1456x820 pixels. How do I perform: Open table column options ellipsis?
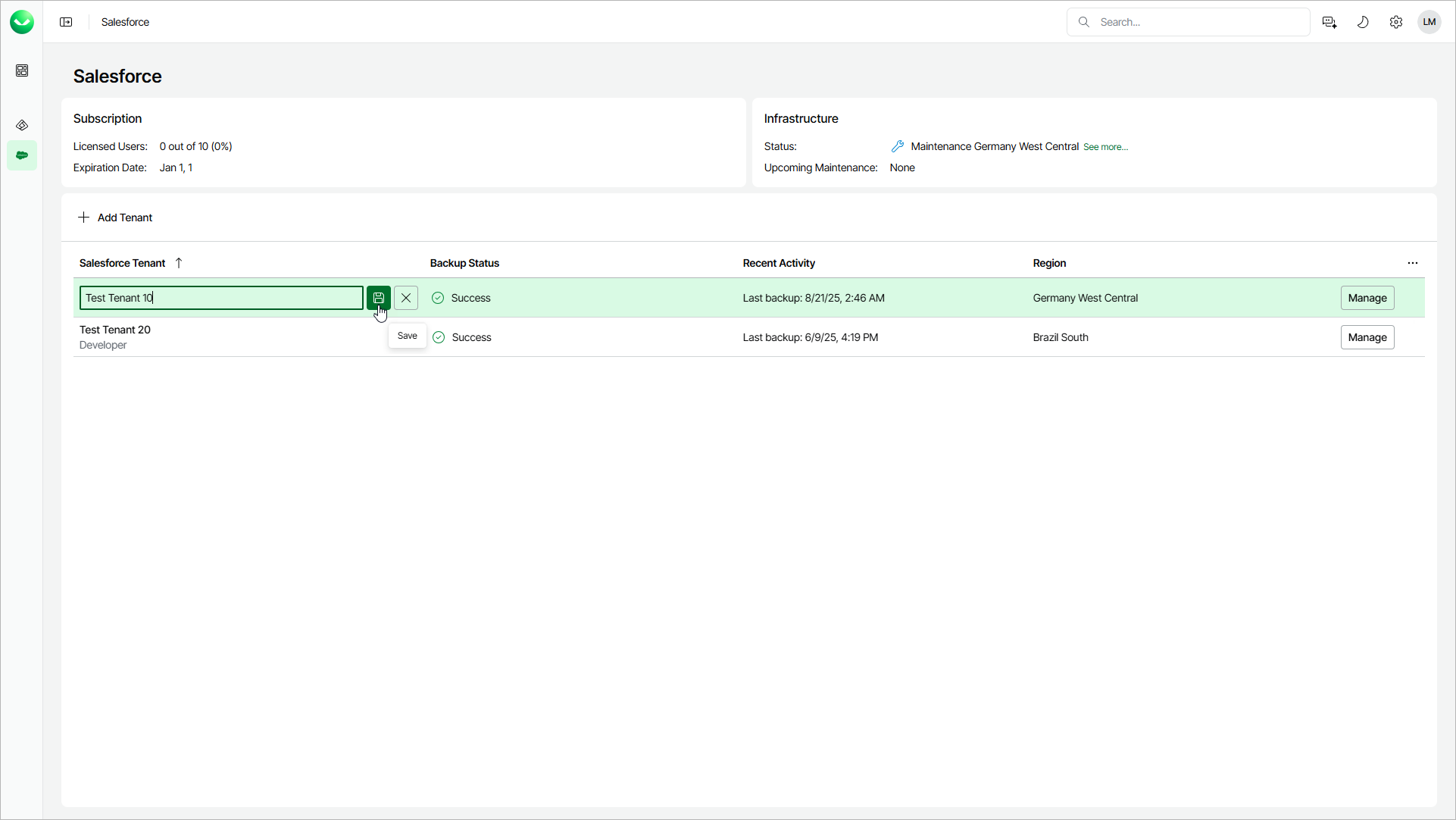click(1413, 263)
